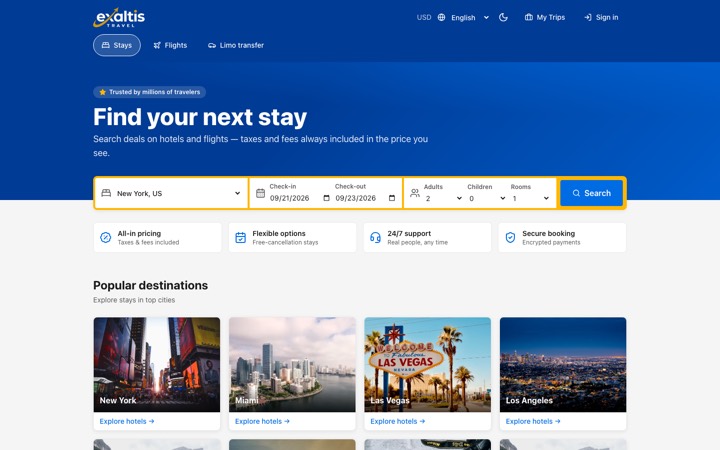
Task: Click the Flexible options calendar icon
Action: [241, 237]
